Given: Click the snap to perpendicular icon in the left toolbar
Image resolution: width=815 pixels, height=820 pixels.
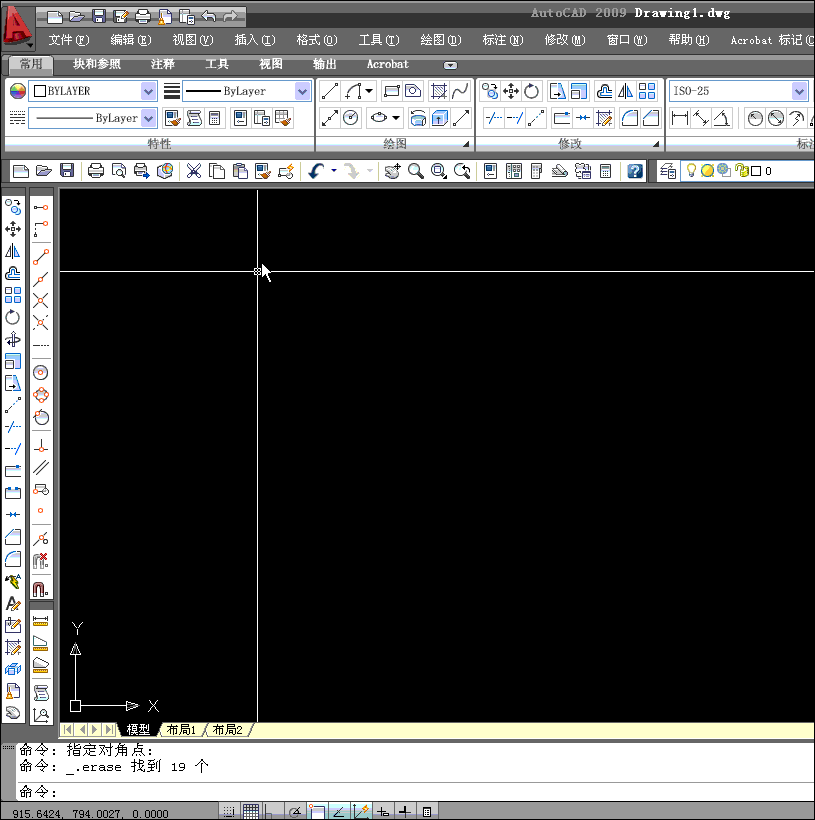Looking at the screenshot, I should pos(41,446).
